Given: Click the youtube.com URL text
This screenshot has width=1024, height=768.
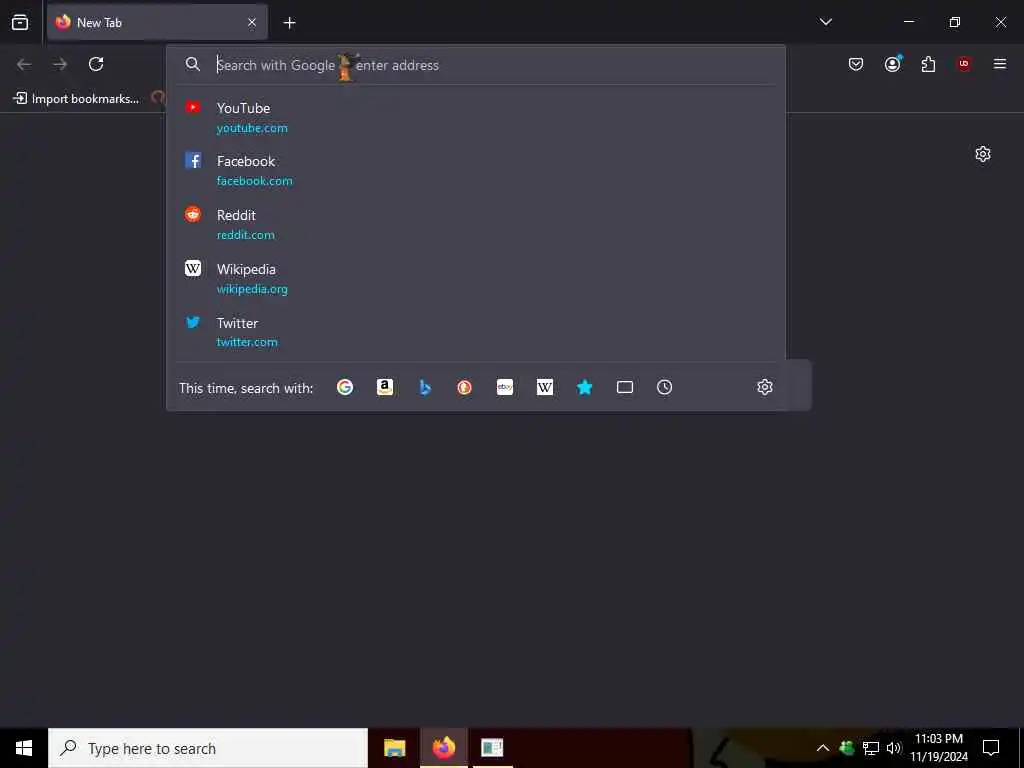Looking at the screenshot, I should (252, 128).
